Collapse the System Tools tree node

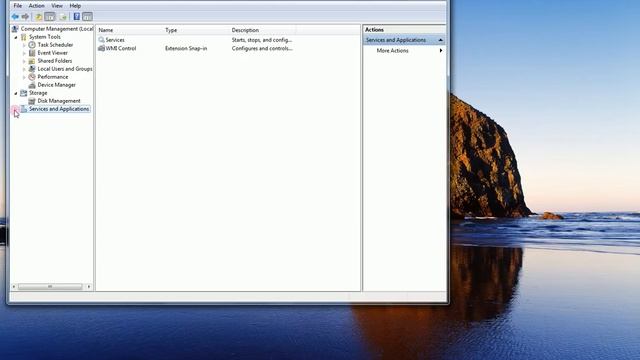click(16, 37)
